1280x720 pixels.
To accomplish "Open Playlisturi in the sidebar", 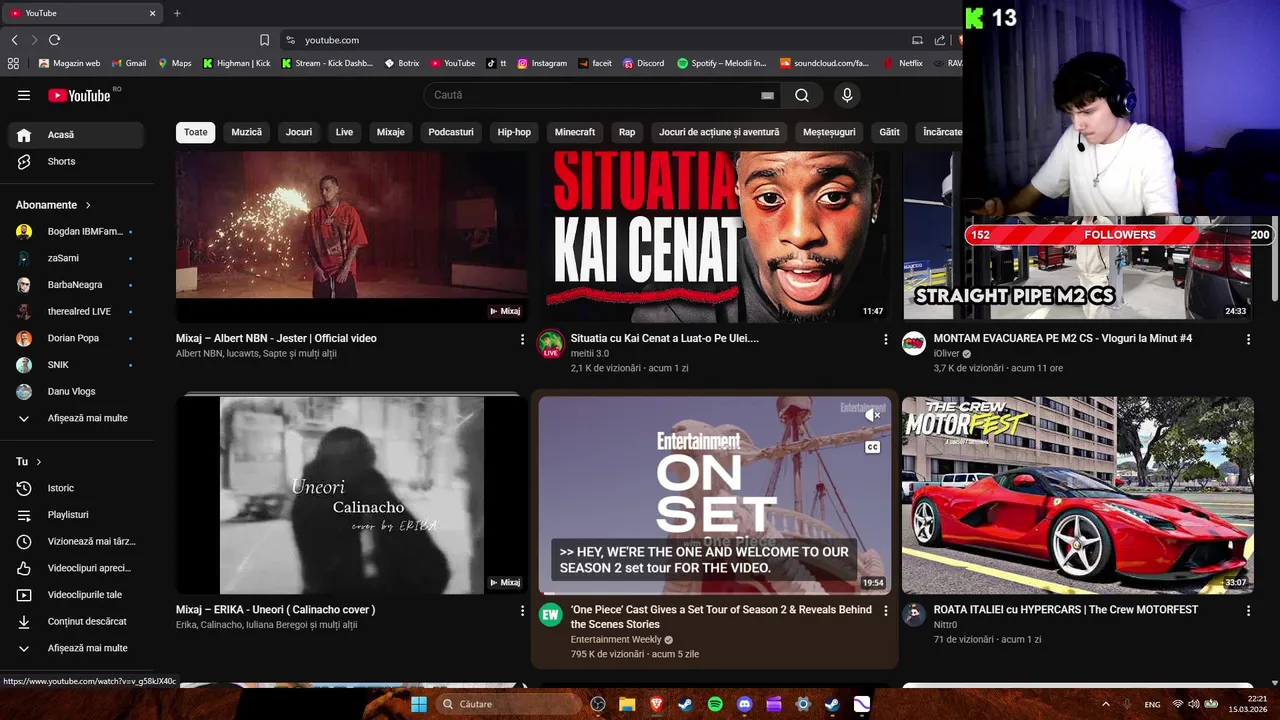I will pos(76,515).
